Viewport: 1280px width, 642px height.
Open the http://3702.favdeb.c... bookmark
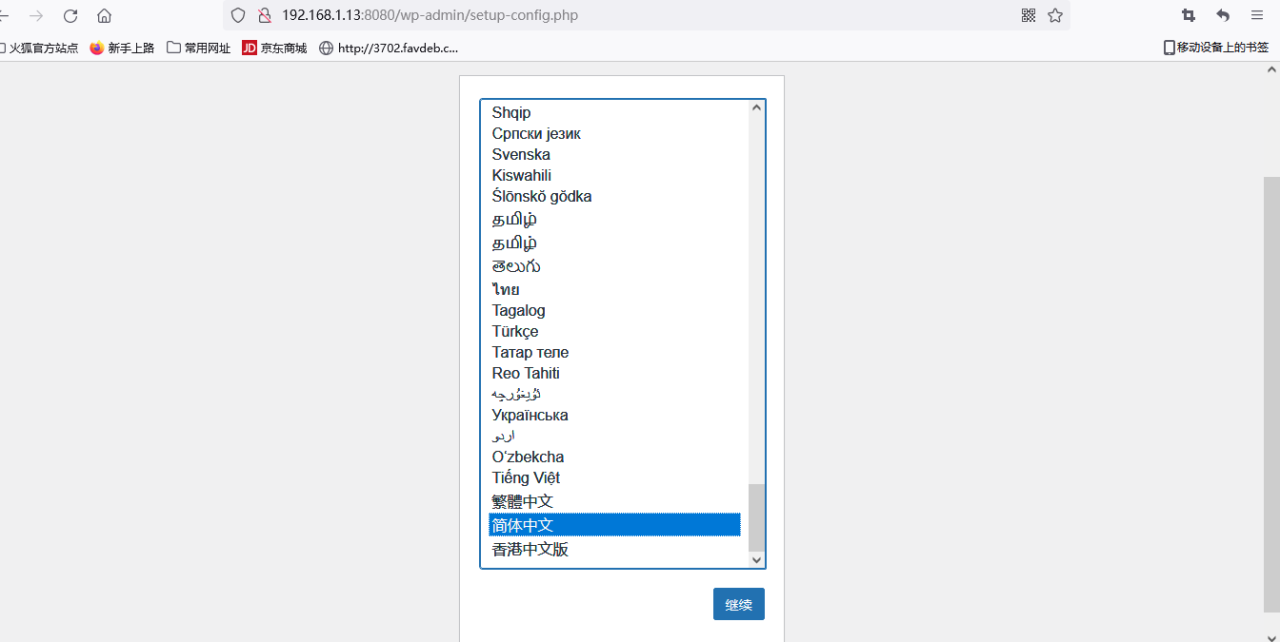[388, 47]
